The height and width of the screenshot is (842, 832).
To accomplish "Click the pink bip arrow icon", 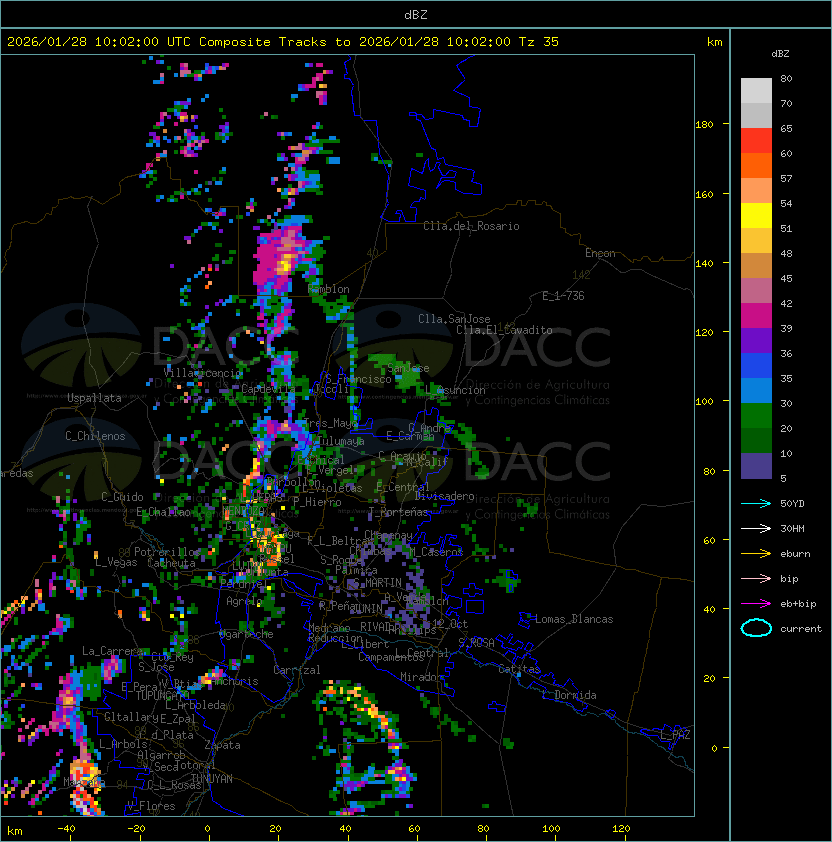I will coord(756,579).
